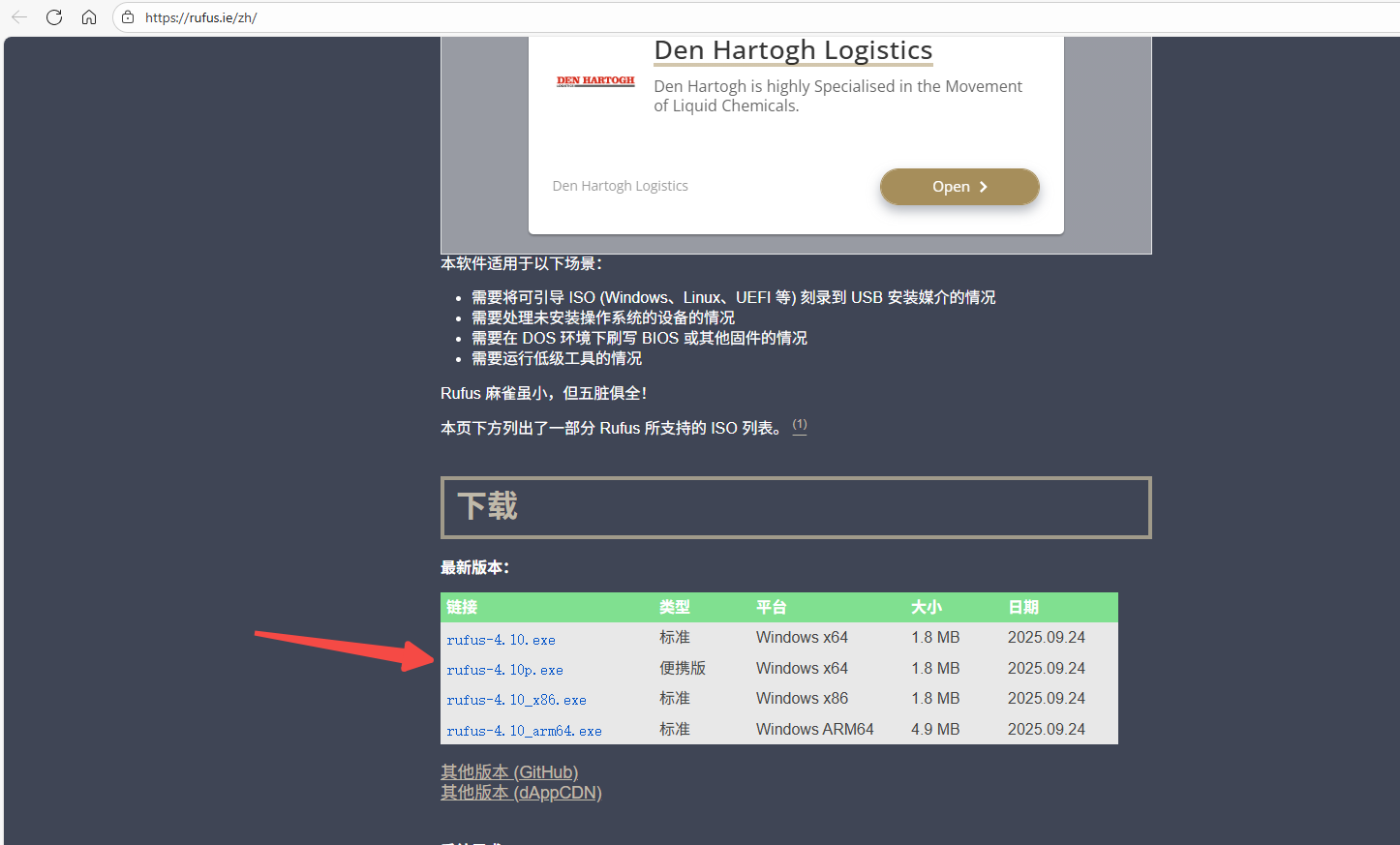Go back to the previous page
This screenshot has height=845, width=1400.
click(x=19, y=17)
